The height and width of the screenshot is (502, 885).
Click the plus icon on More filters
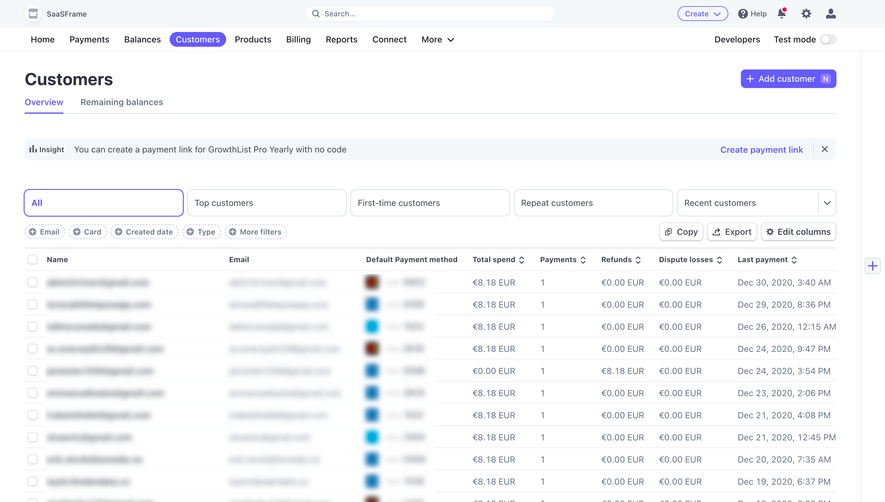tap(233, 232)
